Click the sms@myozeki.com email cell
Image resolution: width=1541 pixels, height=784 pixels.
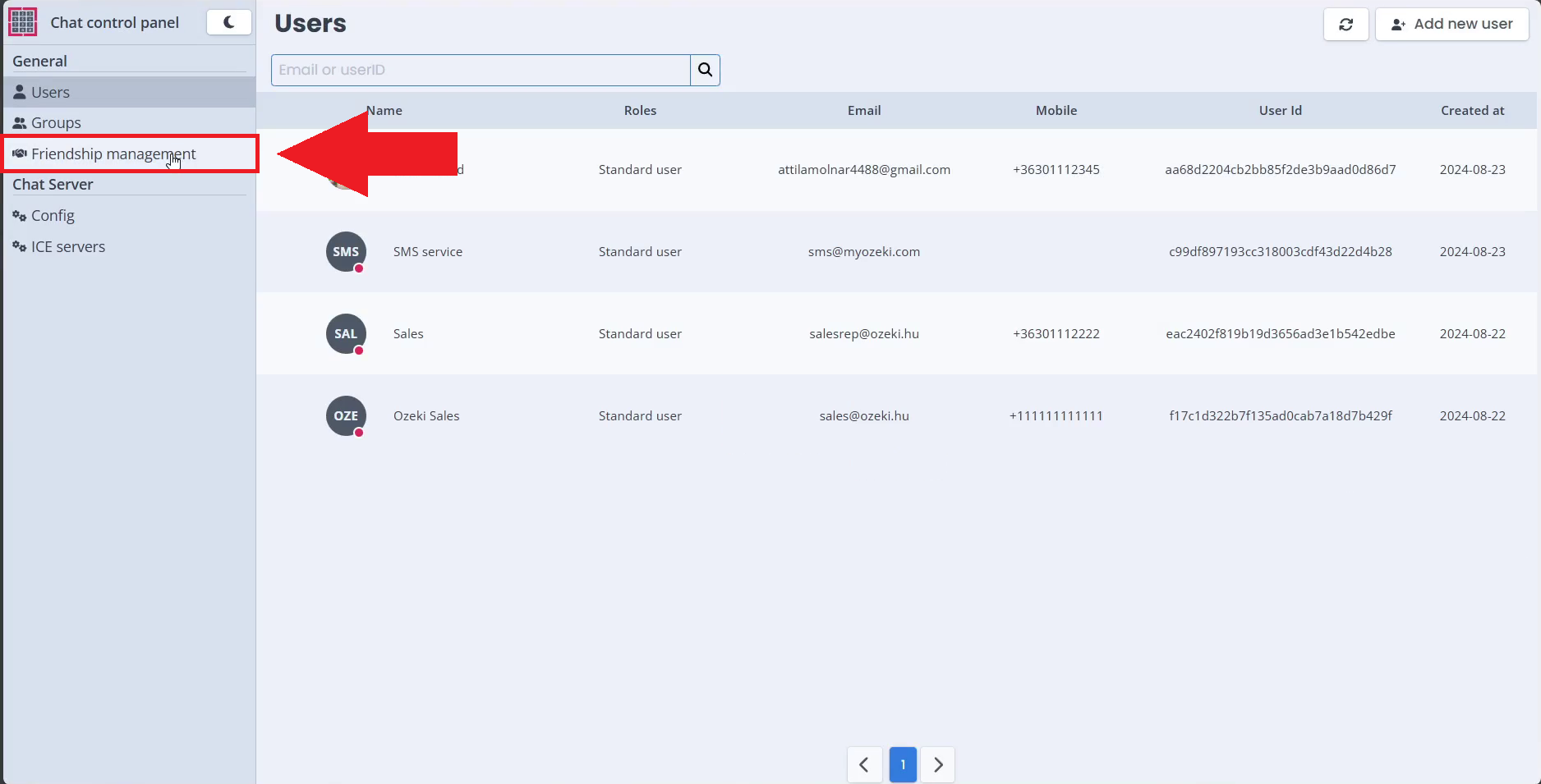(863, 252)
